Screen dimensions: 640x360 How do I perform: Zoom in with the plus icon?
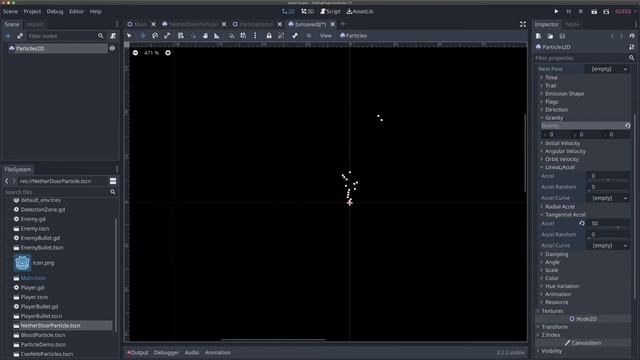point(168,53)
